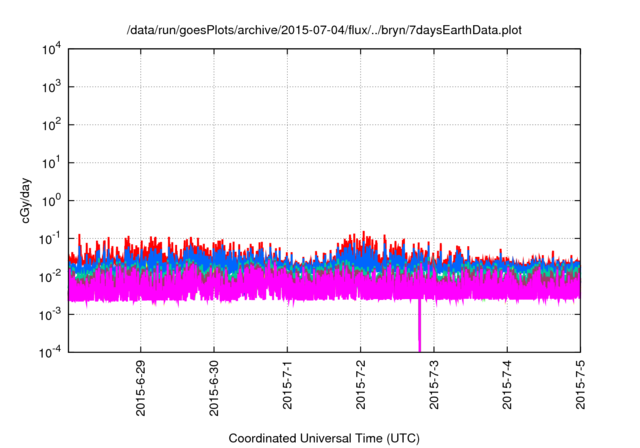
Task: Click the red peak near 2015-7-2
Action: pyautogui.click(x=364, y=235)
